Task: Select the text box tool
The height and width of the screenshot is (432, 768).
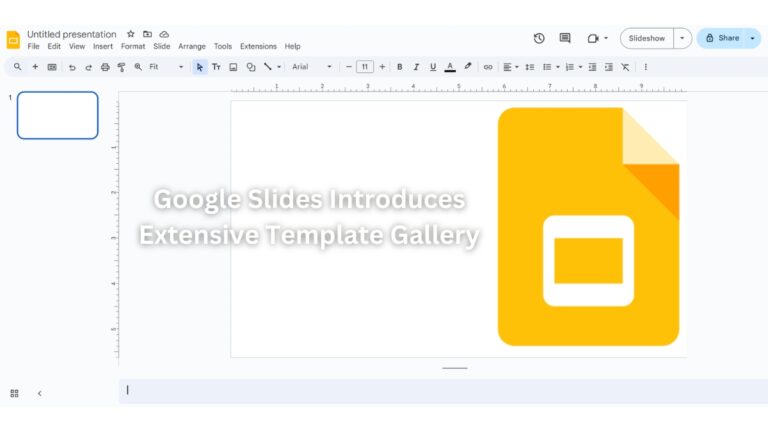Action: point(216,67)
